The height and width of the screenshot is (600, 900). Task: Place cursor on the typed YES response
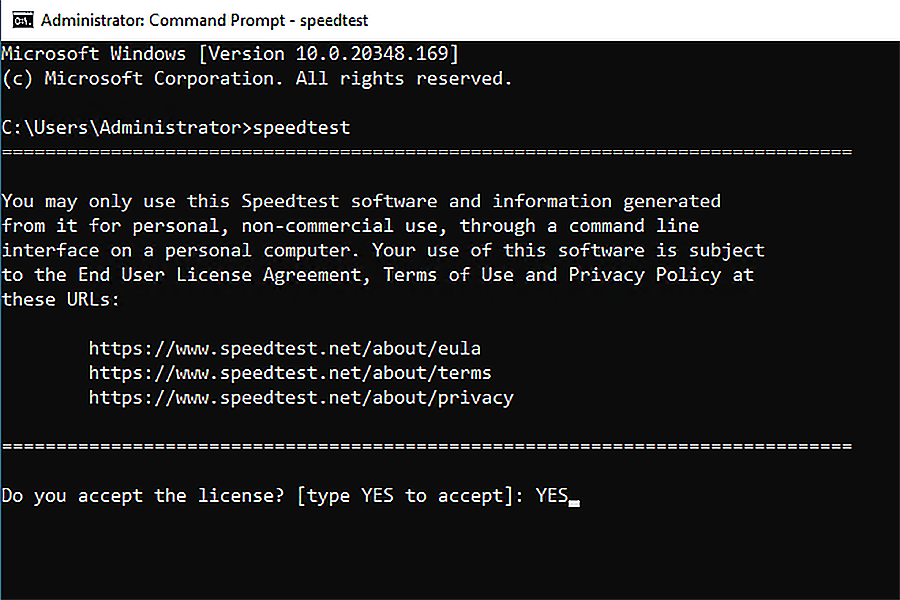552,495
